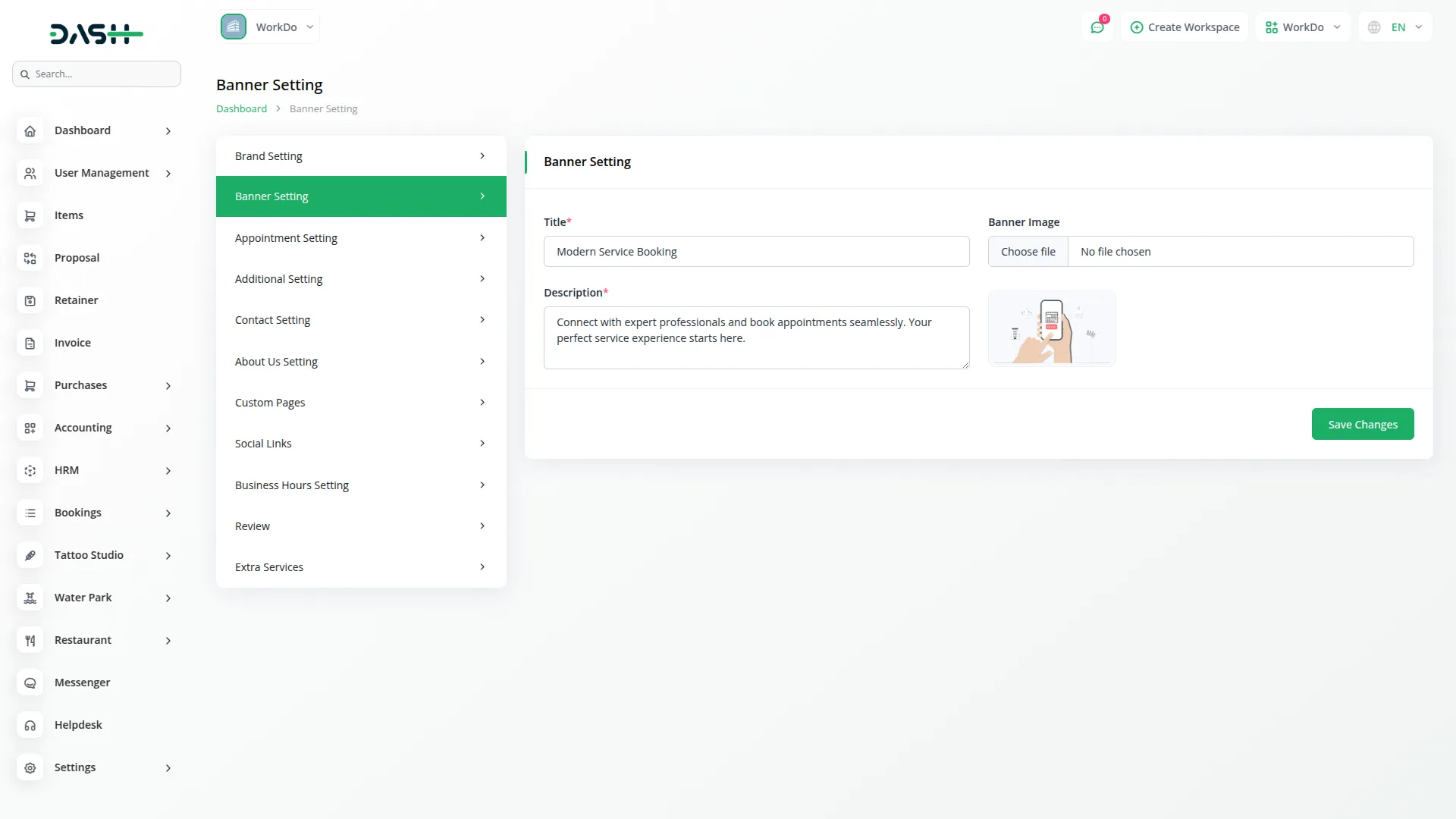The height and width of the screenshot is (819, 1456).
Task: Click the Restaurant fork icon
Action: coord(30,640)
